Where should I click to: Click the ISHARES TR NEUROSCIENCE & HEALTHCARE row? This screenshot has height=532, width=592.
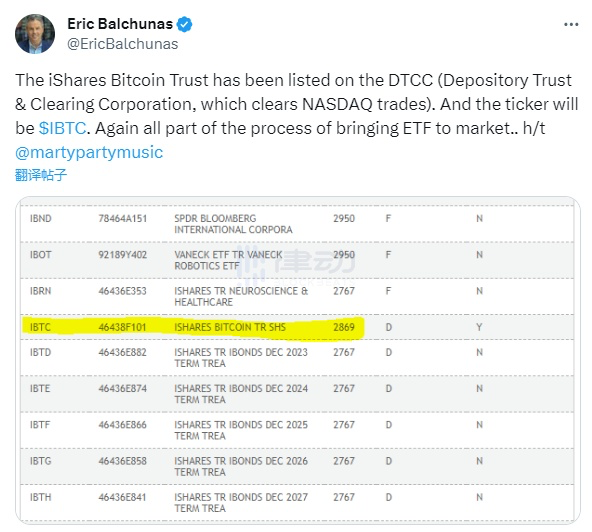point(297,296)
